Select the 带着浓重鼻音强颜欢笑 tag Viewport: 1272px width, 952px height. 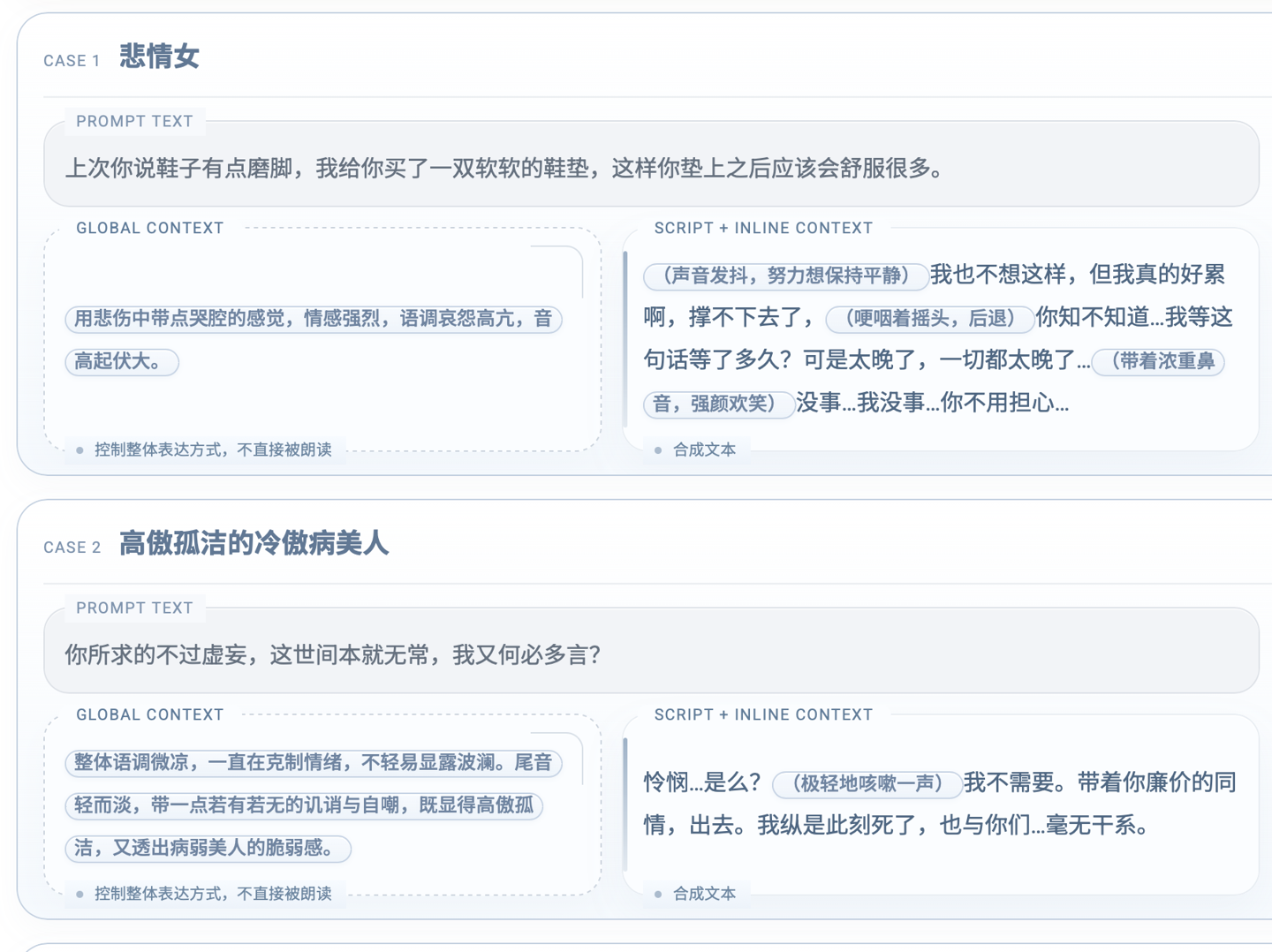(1158, 362)
